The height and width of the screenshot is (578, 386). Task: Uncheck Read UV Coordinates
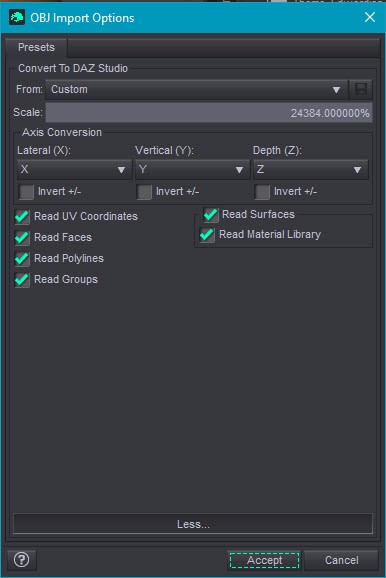tap(22, 216)
